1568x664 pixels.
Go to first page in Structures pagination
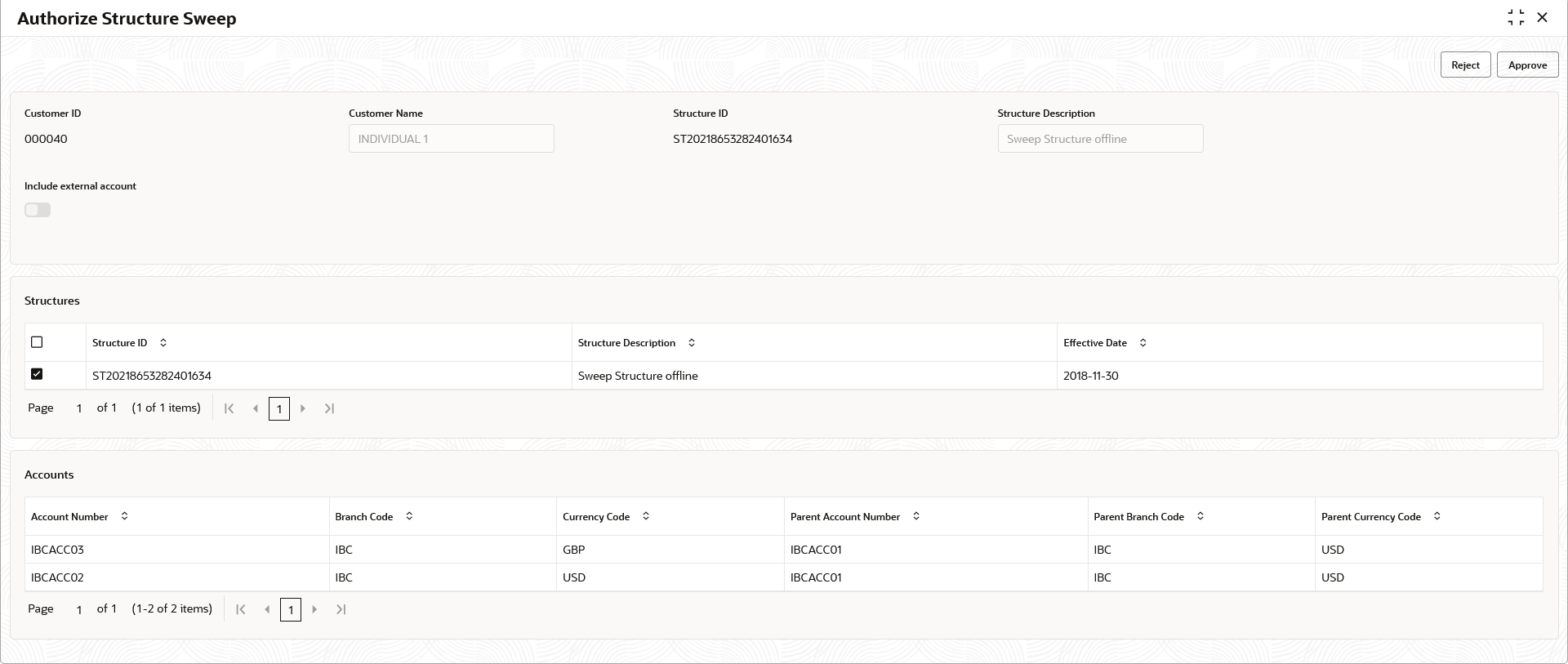[x=229, y=408]
